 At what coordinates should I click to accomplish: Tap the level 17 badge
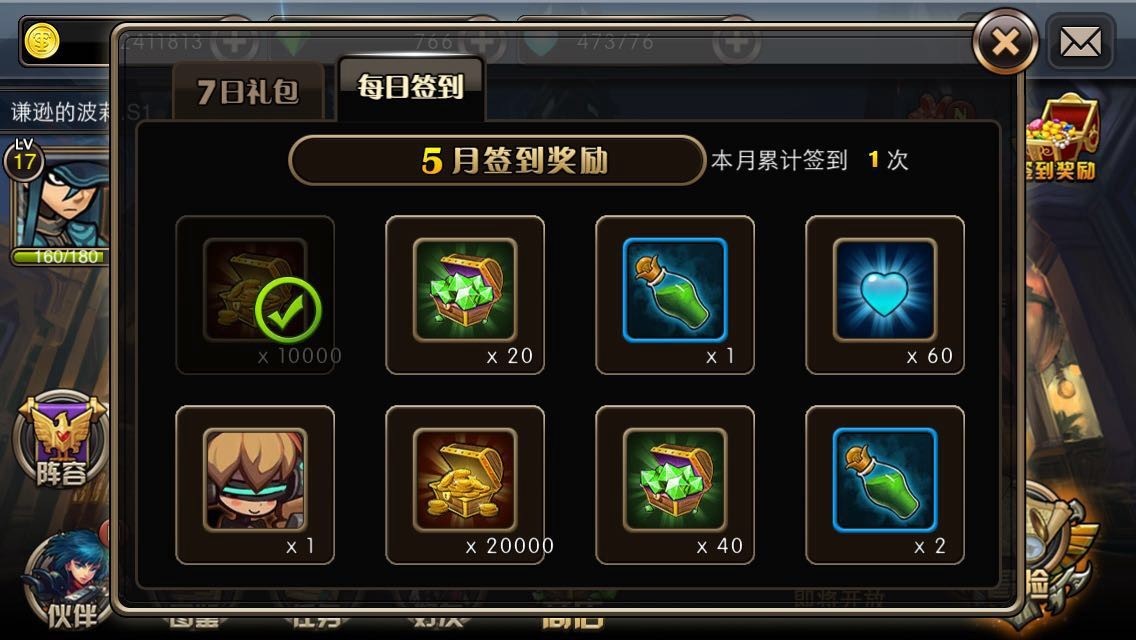tap(24, 159)
